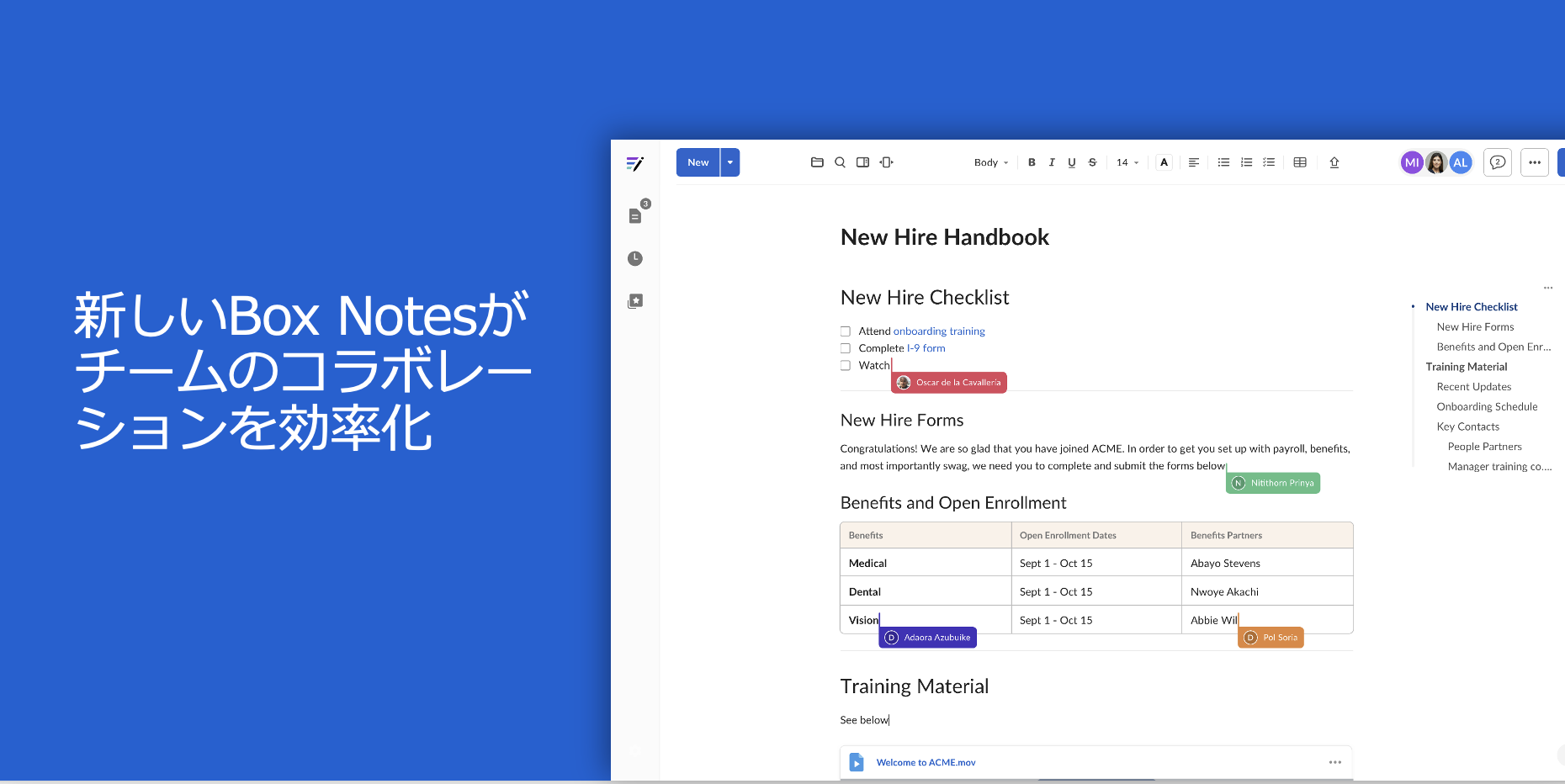Click the New note button
Screen dimensions: 1565x784
(x=698, y=162)
